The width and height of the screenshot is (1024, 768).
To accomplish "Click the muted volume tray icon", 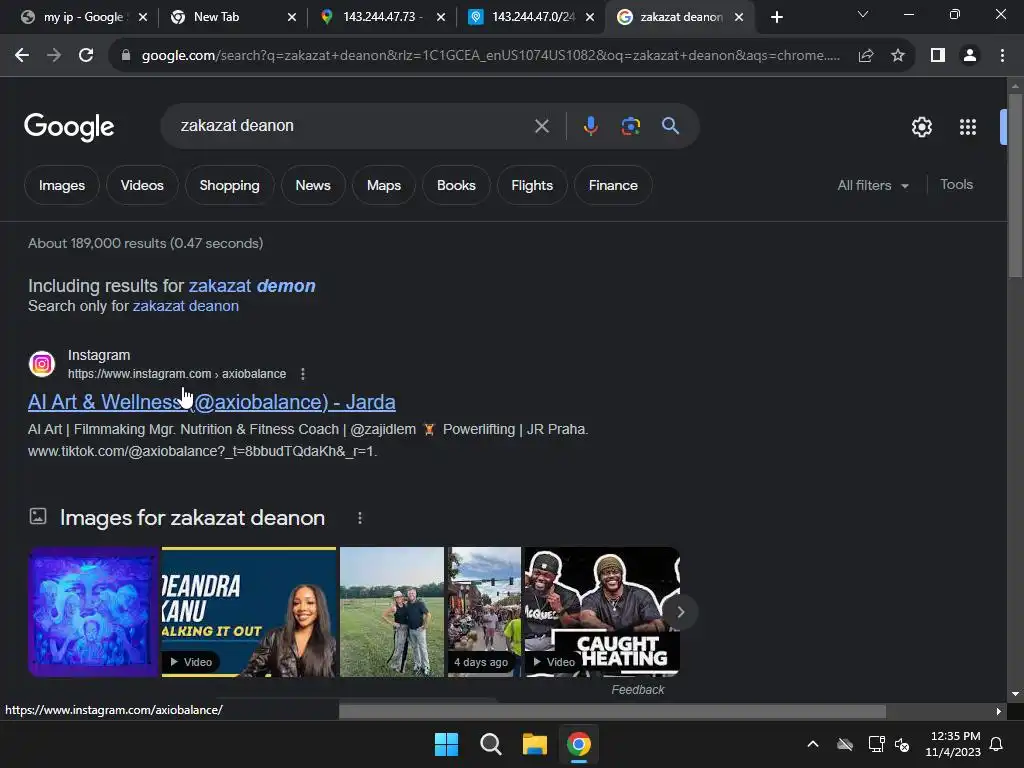I will pyautogui.click(x=902, y=744).
